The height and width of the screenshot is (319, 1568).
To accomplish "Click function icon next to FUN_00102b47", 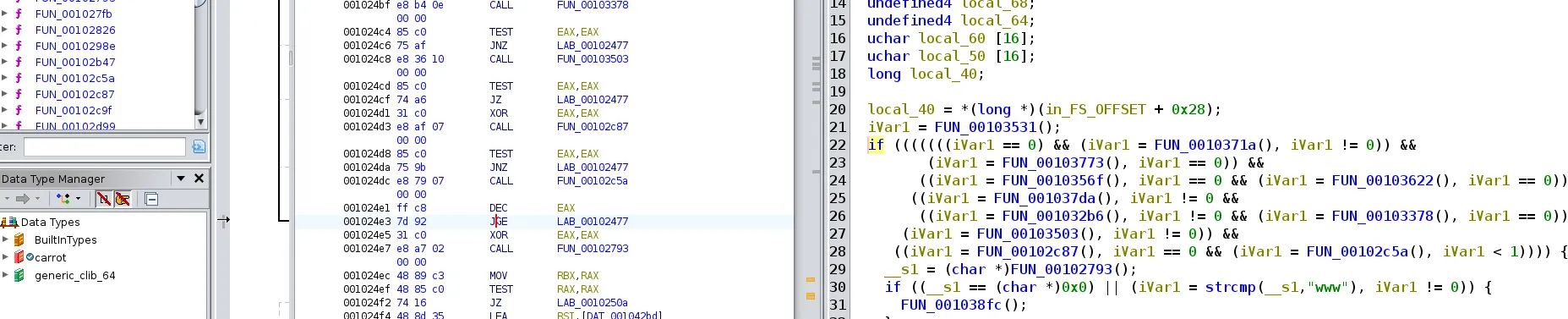I will 19,62.
